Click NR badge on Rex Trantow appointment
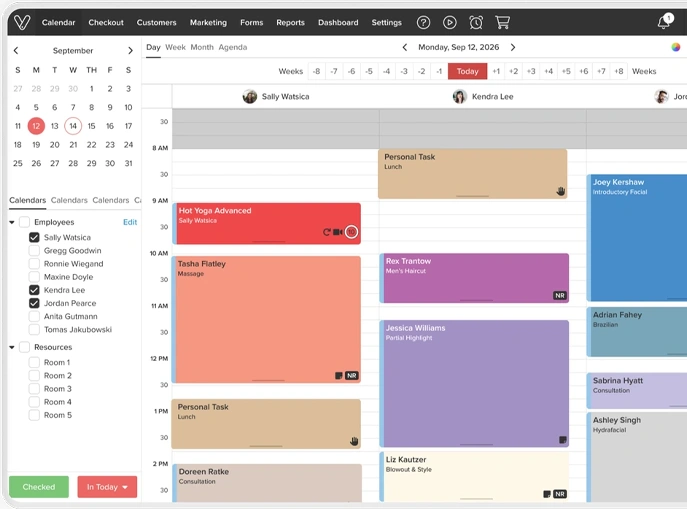 [560, 296]
